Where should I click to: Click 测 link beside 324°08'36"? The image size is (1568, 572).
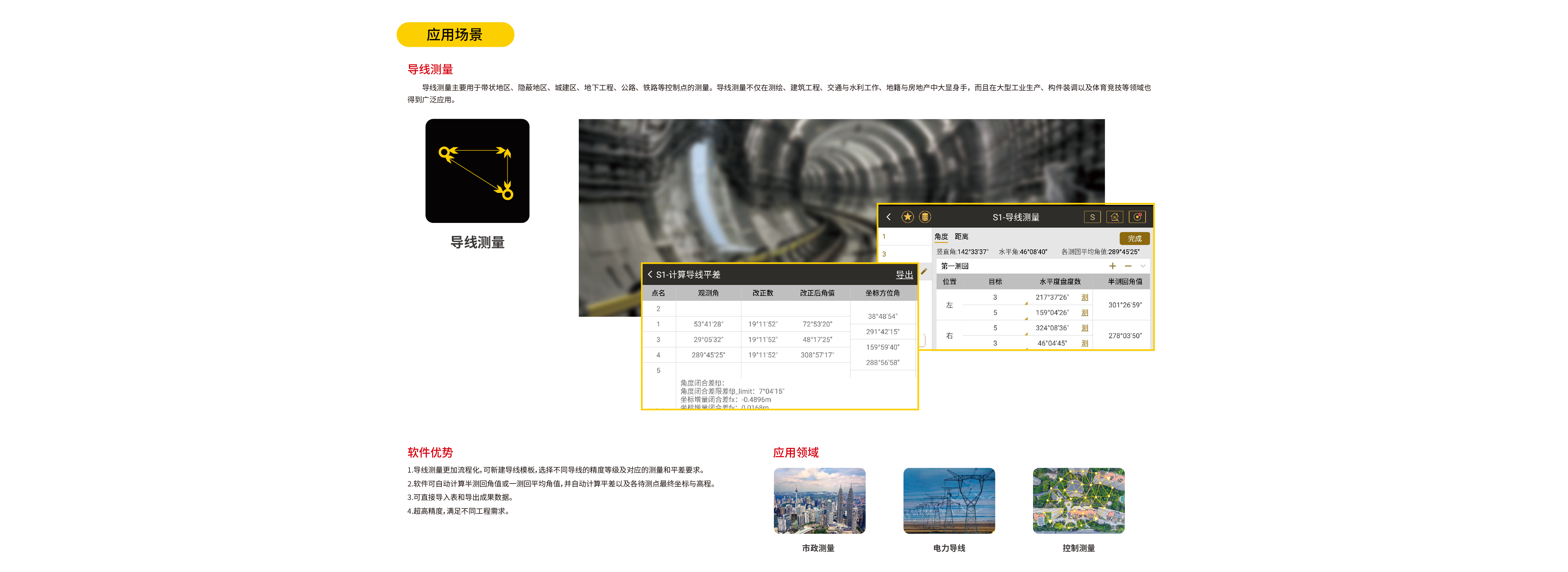tap(1085, 328)
